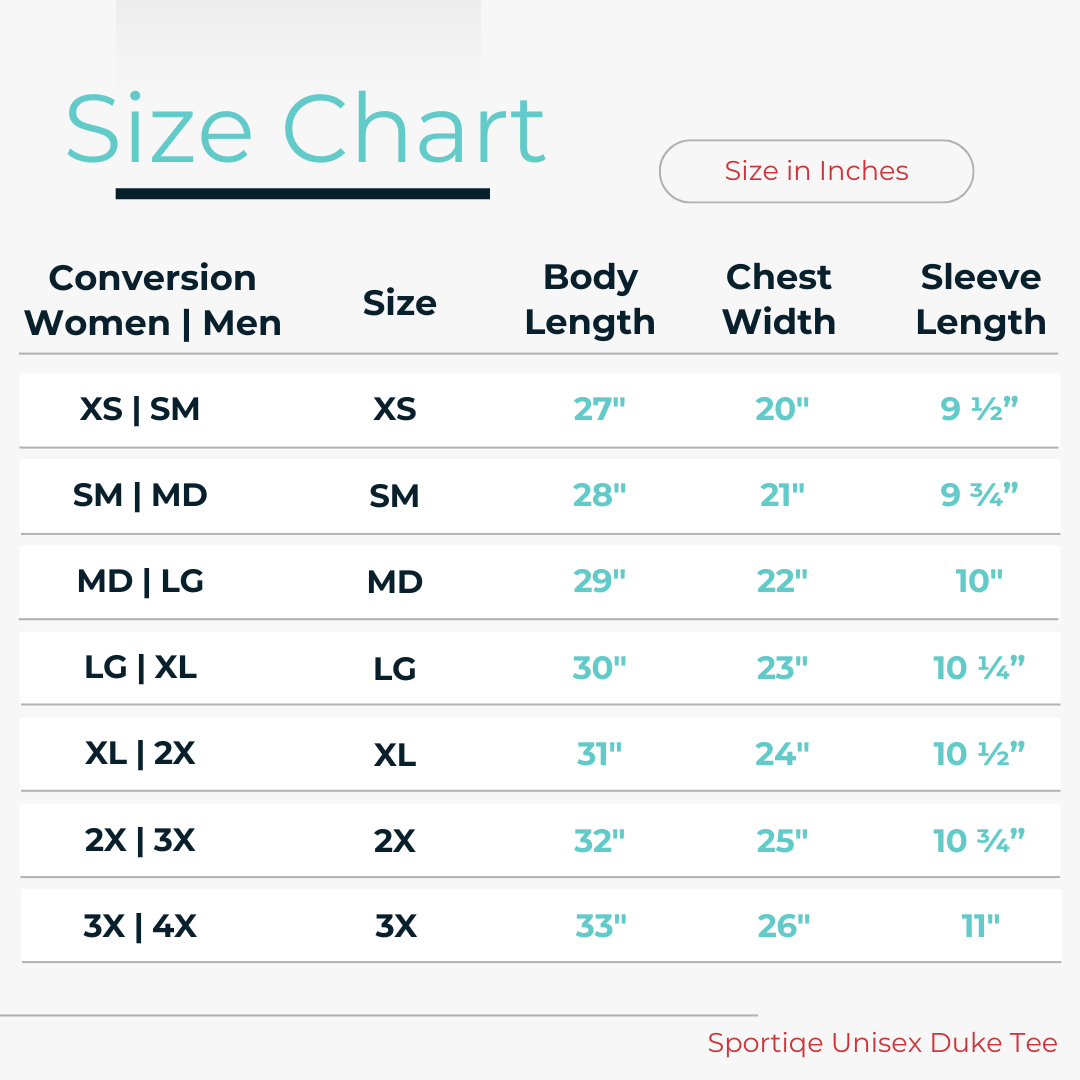Click the 10 ¼" sleeve length value
The width and height of the screenshot is (1080, 1080).
point(979,668)
